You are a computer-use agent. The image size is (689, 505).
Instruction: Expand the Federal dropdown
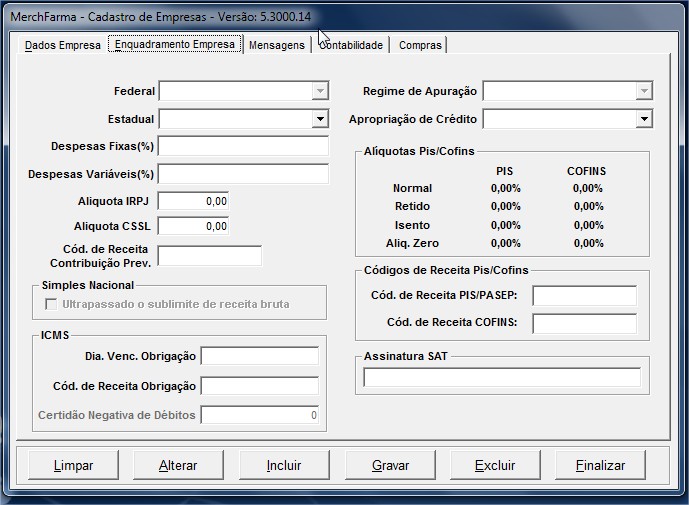pos(319,91)
